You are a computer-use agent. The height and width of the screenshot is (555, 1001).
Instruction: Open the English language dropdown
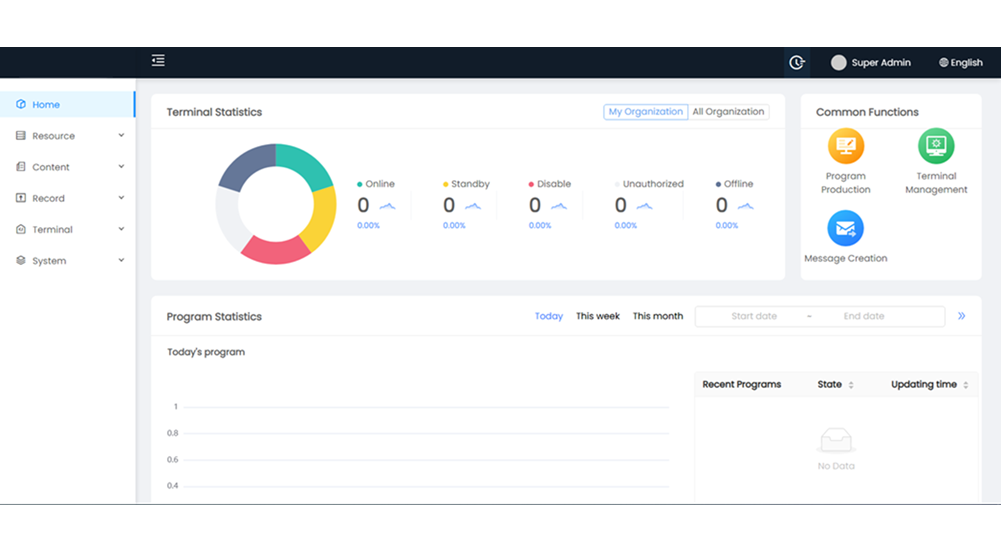point(960,62)
